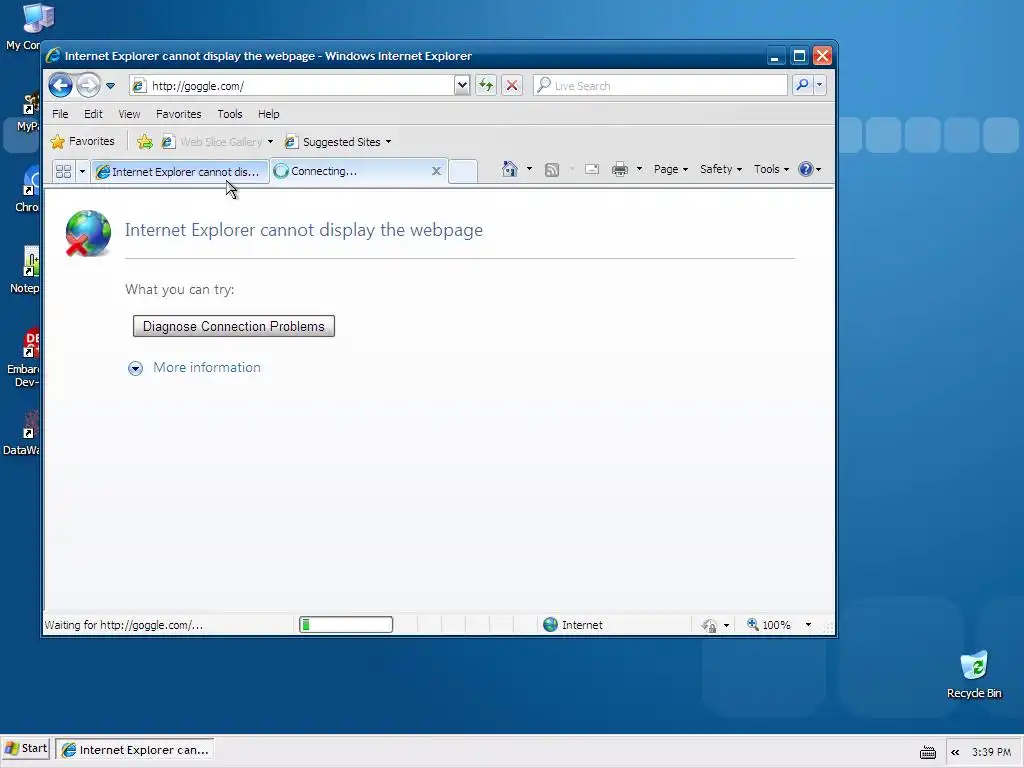Click the page icon beside the URL
Viewport: 1024px width, 768px height.
point(138,86)
